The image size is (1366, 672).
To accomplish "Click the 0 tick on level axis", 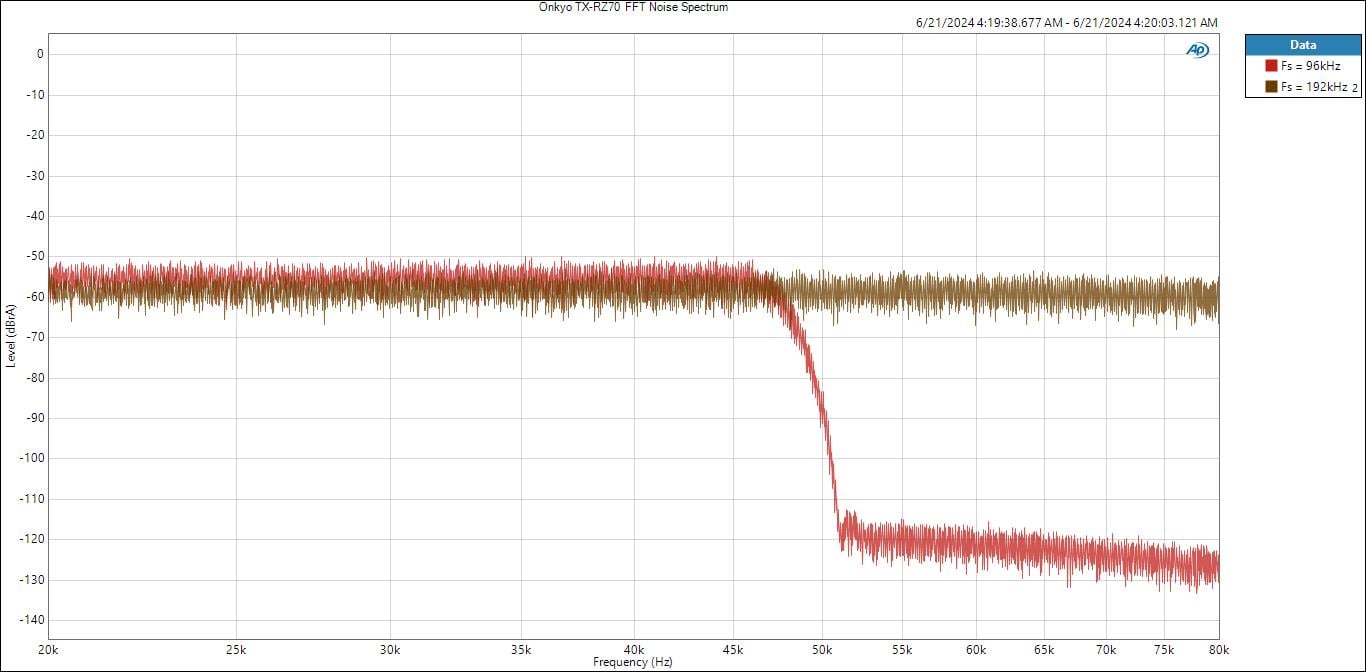I will 40,55.
